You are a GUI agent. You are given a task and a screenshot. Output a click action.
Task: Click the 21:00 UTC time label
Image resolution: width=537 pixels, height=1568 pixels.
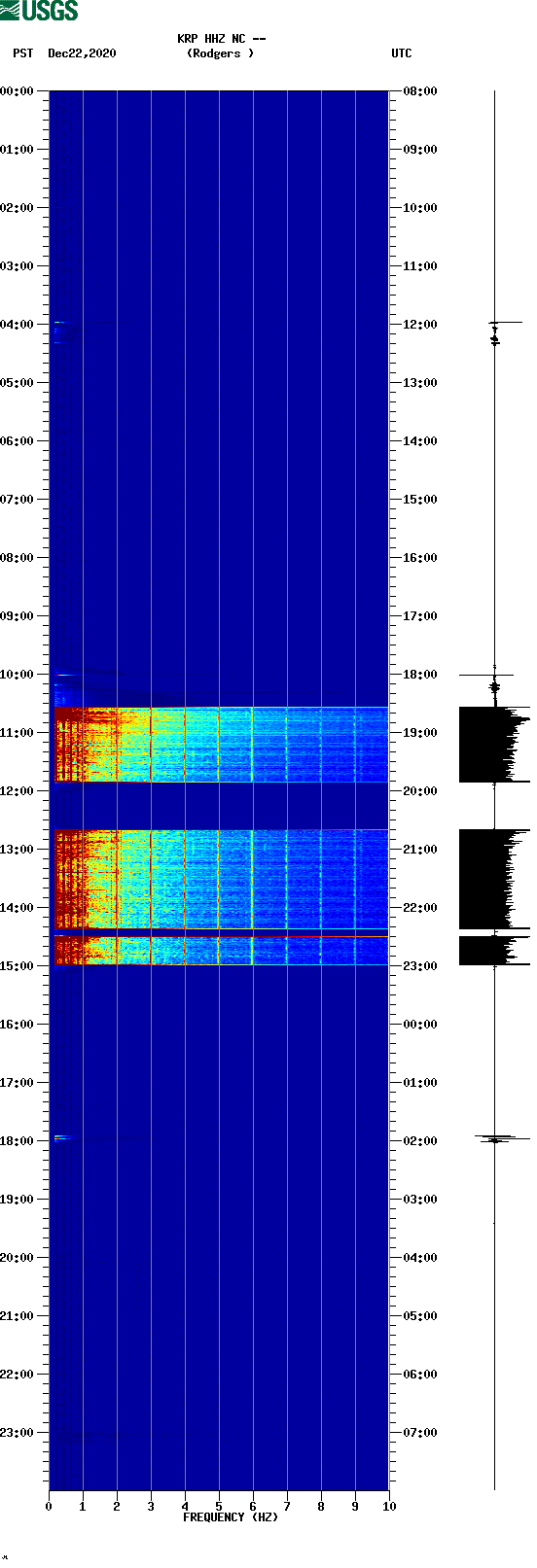[x=420, y=850]
